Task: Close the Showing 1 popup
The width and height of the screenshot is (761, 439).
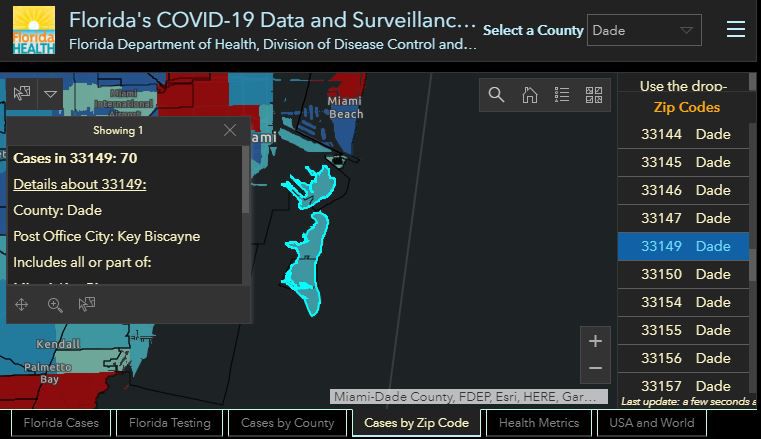Action: click(230, 130)
